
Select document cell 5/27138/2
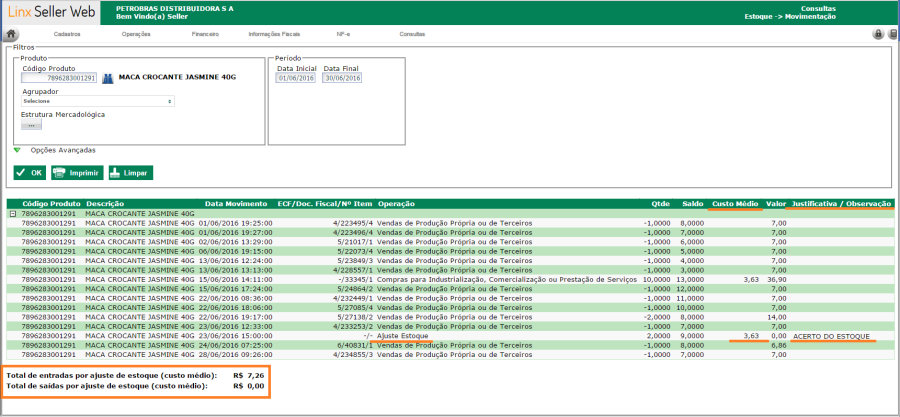pos(355,317)
